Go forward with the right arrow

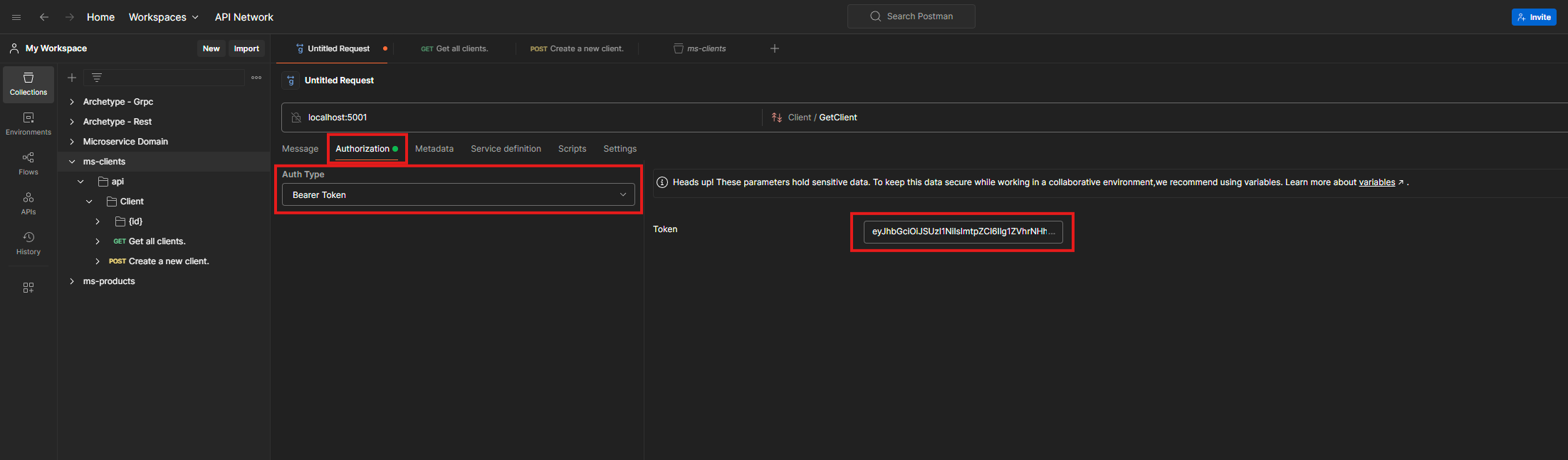(70, 17)
